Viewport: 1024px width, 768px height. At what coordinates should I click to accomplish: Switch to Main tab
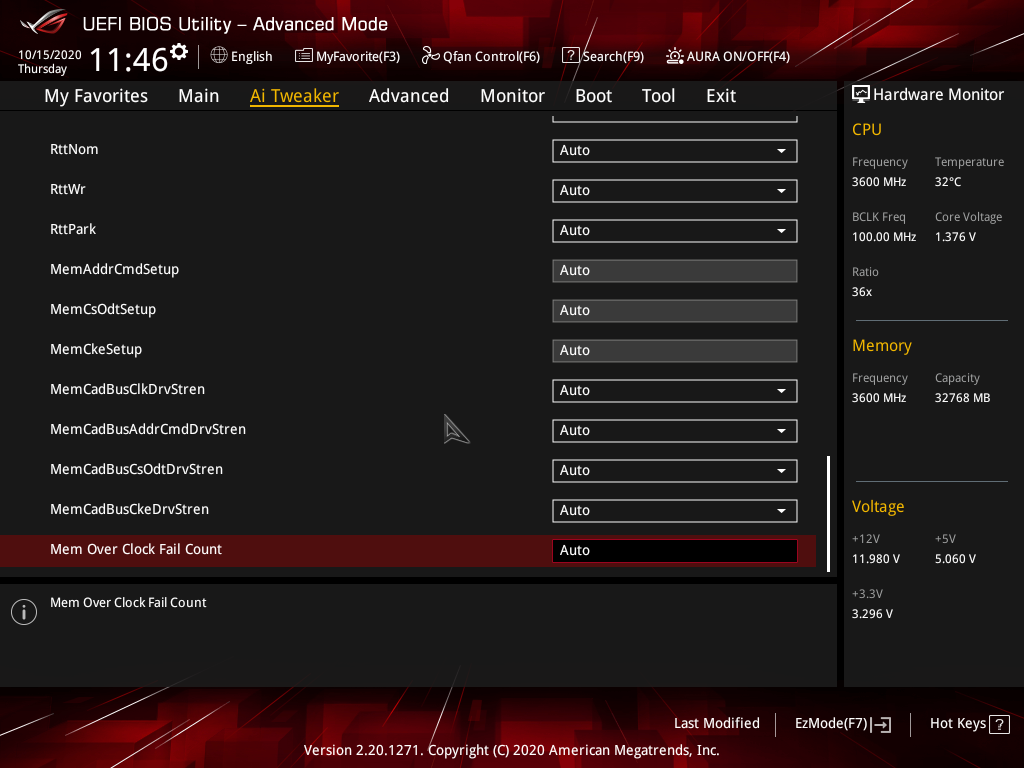199,95
